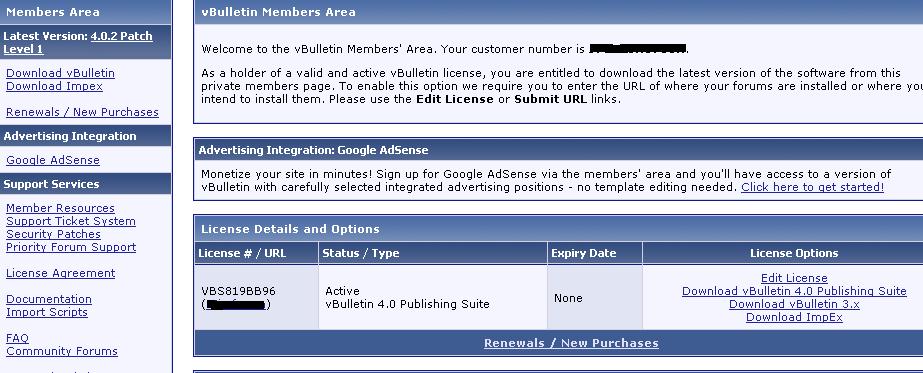Click 'Advertising Integration: Google AdSense' heading
This screenshot has width=923, height=373.
[313, 150]
